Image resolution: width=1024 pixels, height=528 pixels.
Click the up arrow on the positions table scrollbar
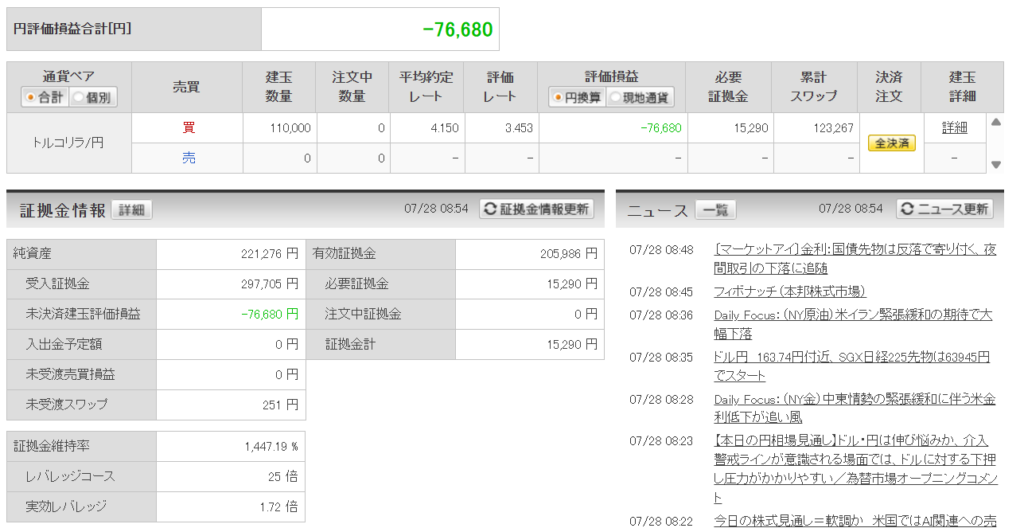point(996,122)
